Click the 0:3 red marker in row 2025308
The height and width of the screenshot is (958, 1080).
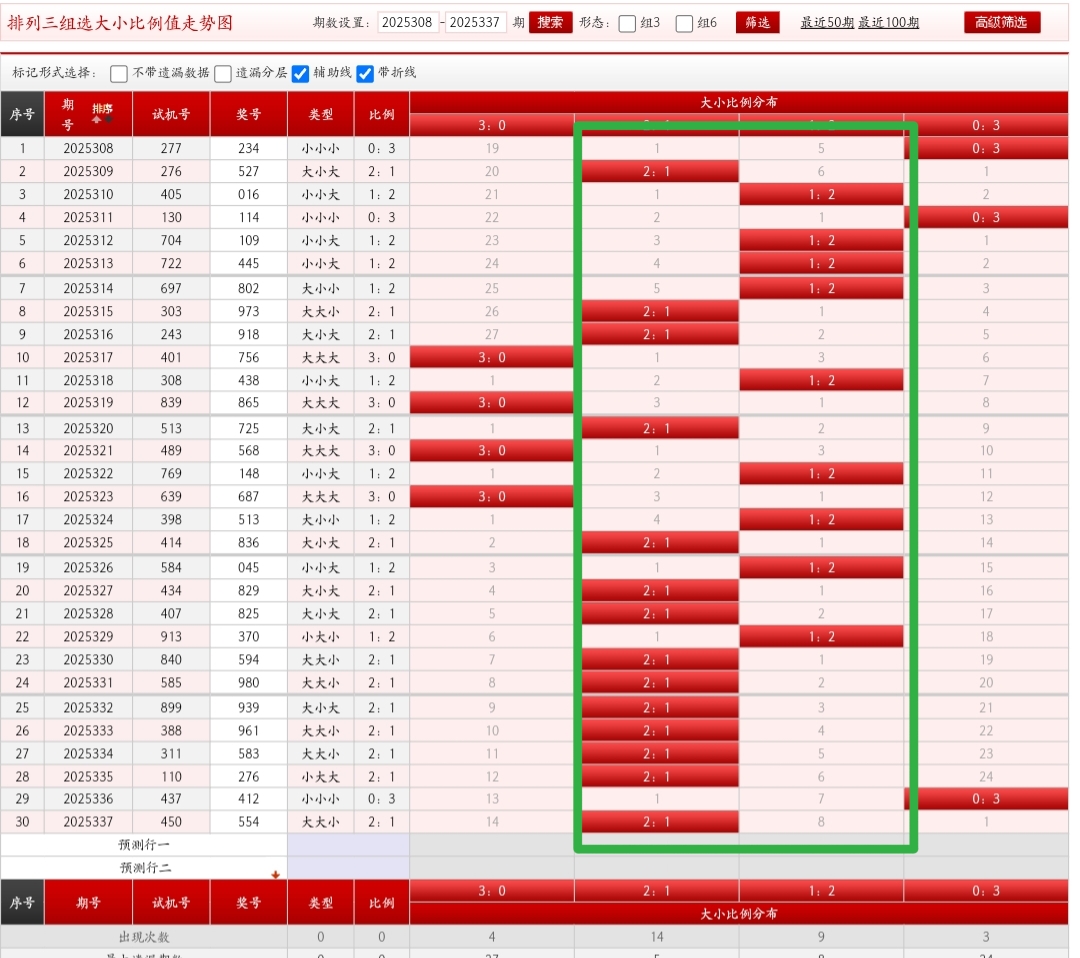pyautogui.click(x=985, y=148)
